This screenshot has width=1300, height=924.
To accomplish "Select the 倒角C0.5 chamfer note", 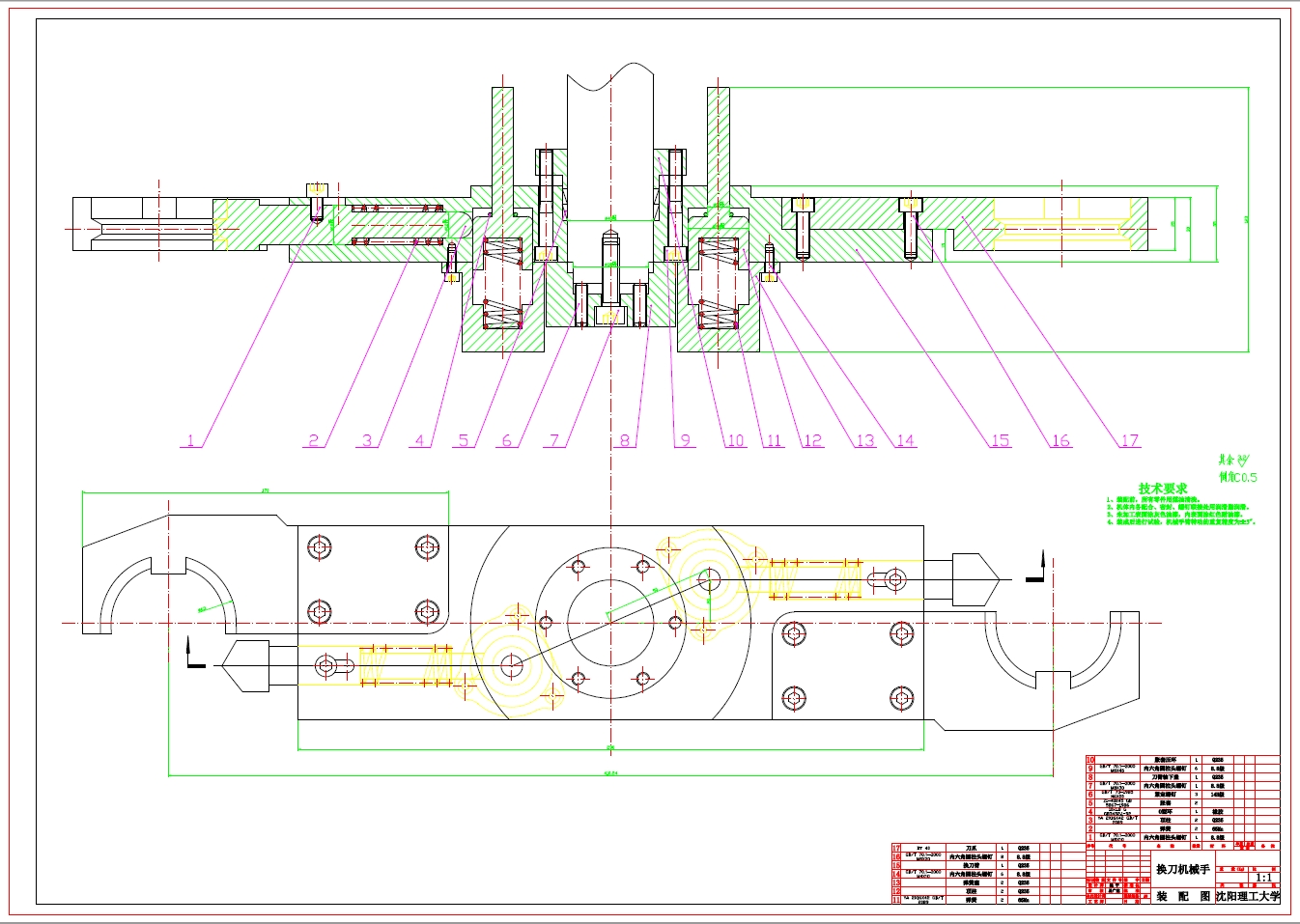I will pos(1238,477).
